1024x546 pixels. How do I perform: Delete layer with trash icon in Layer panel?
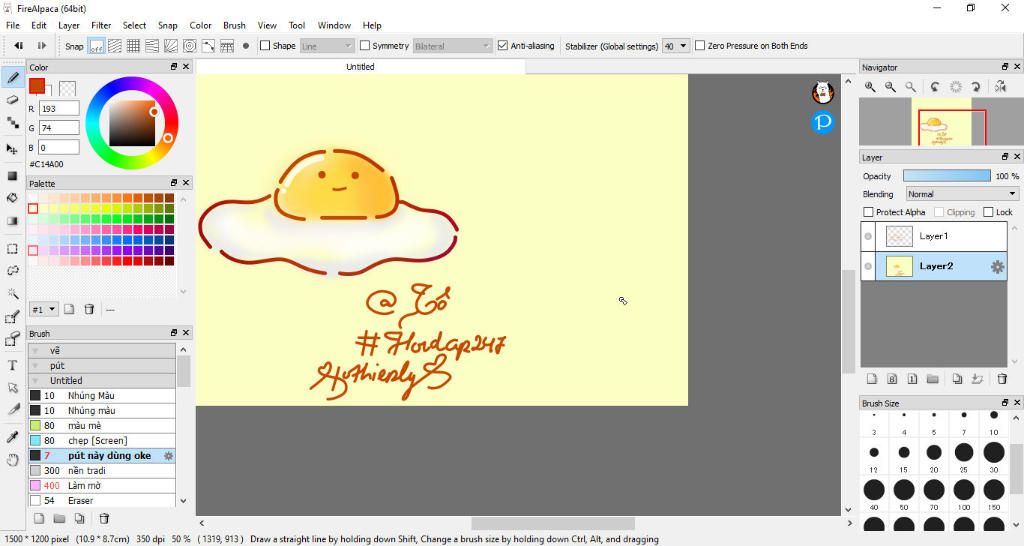tap(1002, 379)
